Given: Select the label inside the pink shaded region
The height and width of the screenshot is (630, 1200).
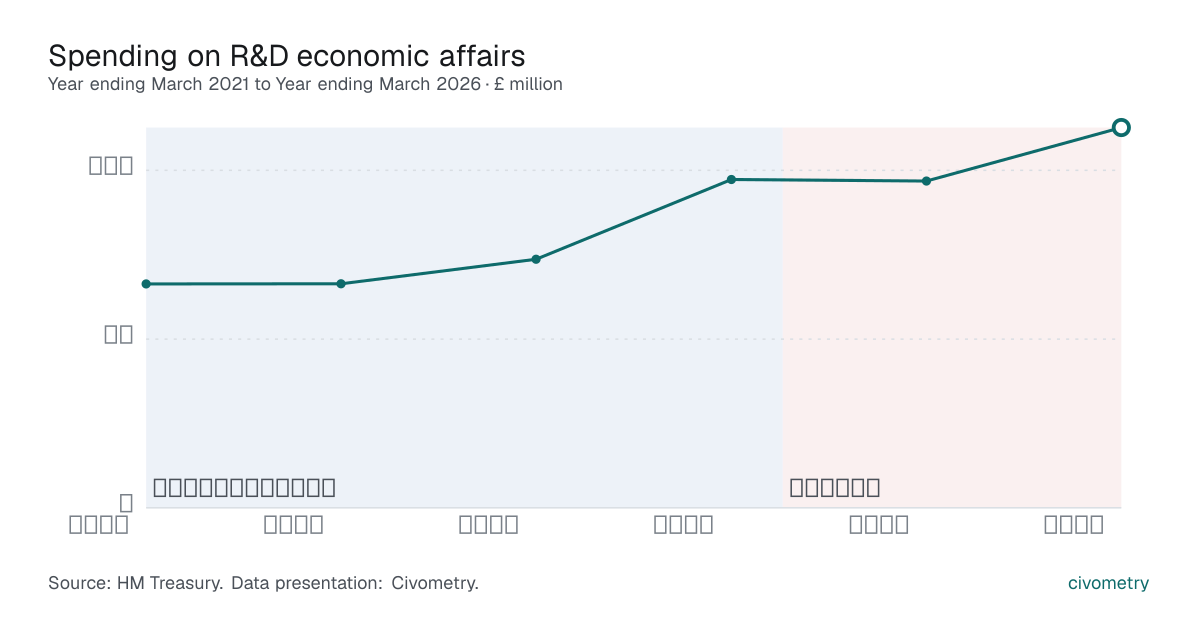Looking at the screenshot, I should point(835,488).
